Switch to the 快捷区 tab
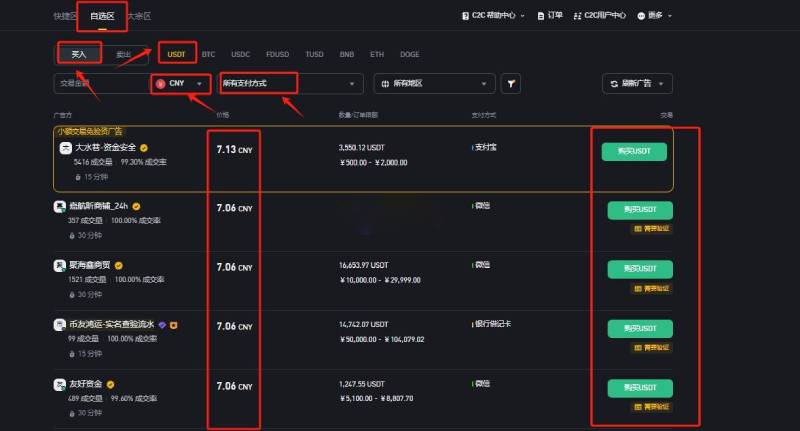Screen dimensions: 800x431 point(65,16)
